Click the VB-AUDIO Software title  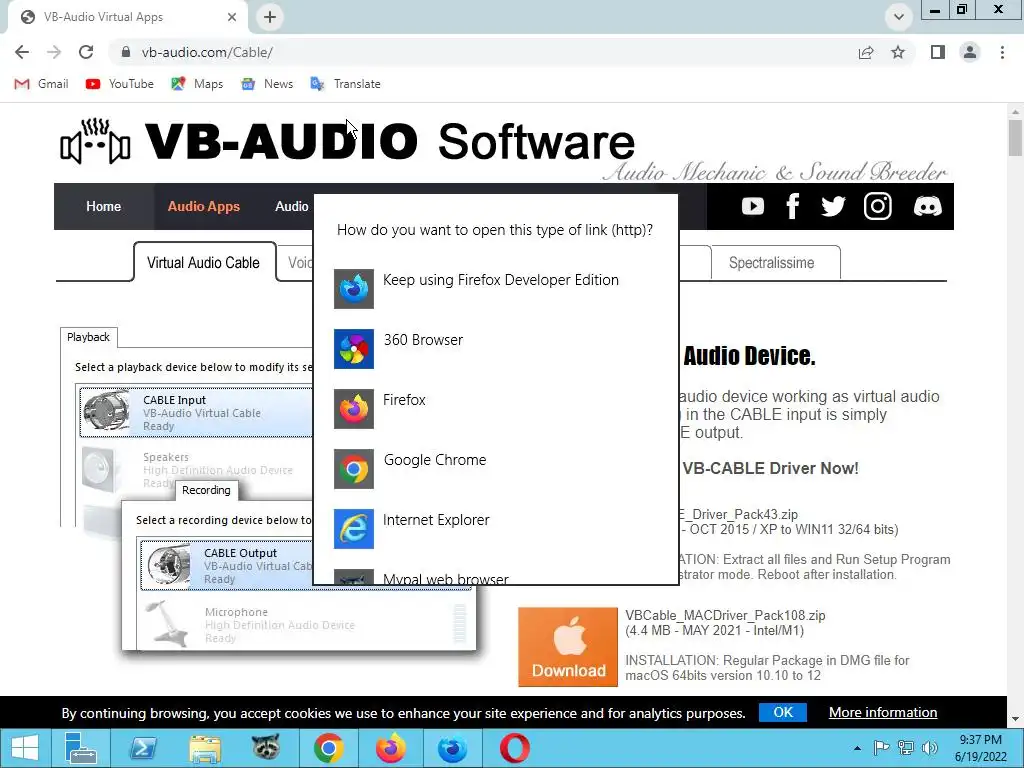[x=389, y=141]
